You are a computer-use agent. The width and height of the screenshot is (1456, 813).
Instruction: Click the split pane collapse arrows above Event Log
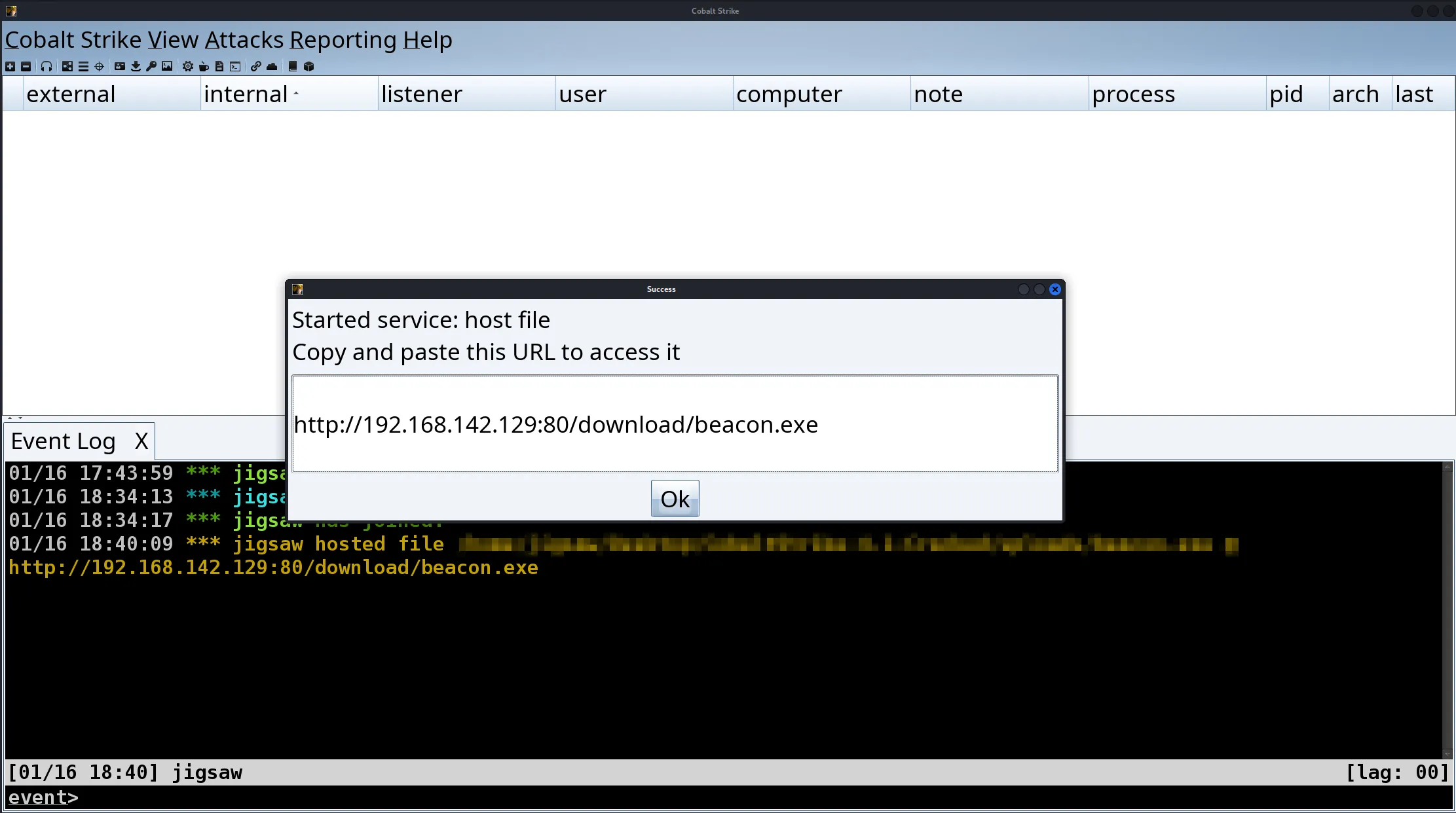pos(16,418)
